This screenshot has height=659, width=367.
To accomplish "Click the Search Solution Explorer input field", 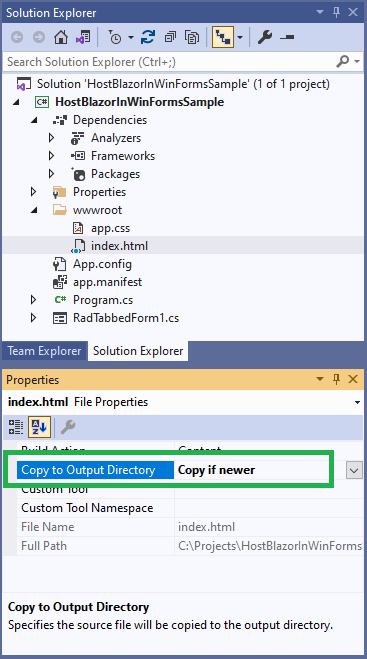I will [168, 62].
